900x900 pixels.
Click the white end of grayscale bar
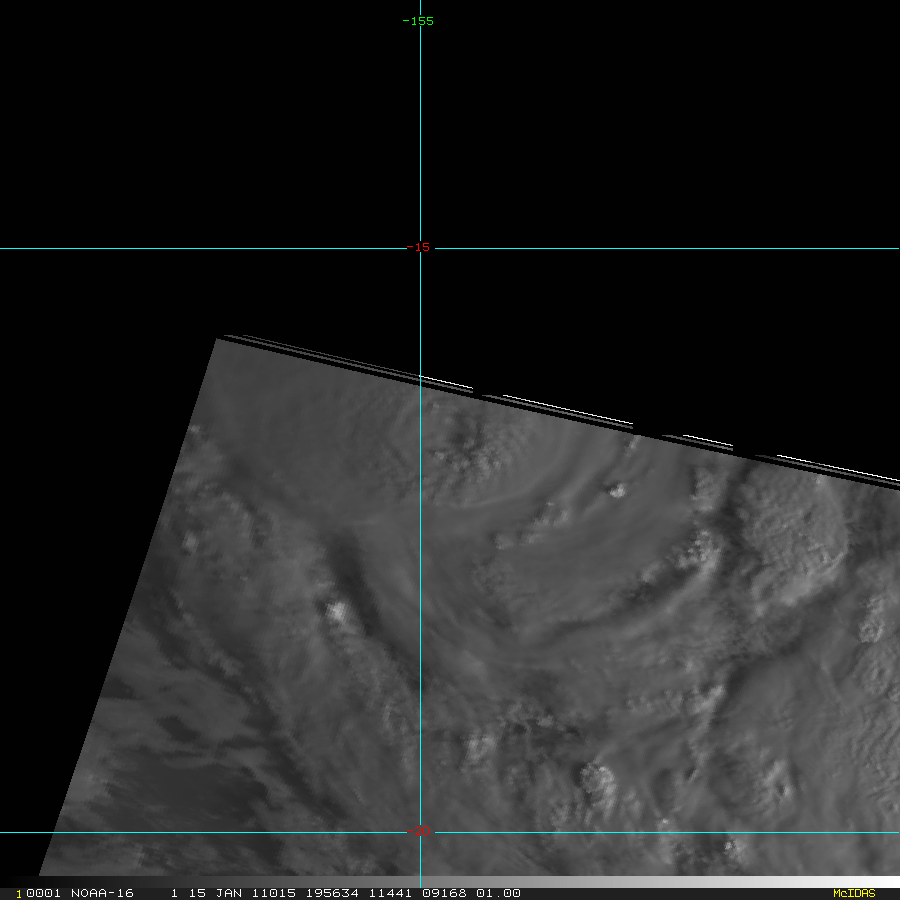point(890,882)
